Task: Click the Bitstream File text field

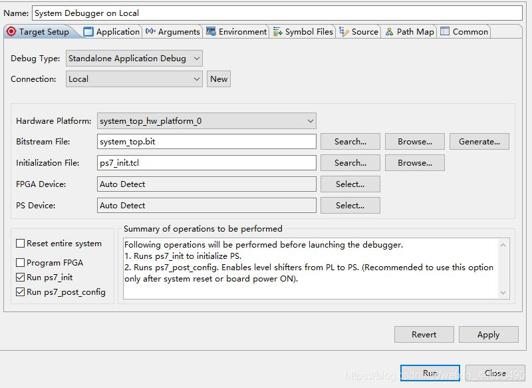Action: pos(207,142)
